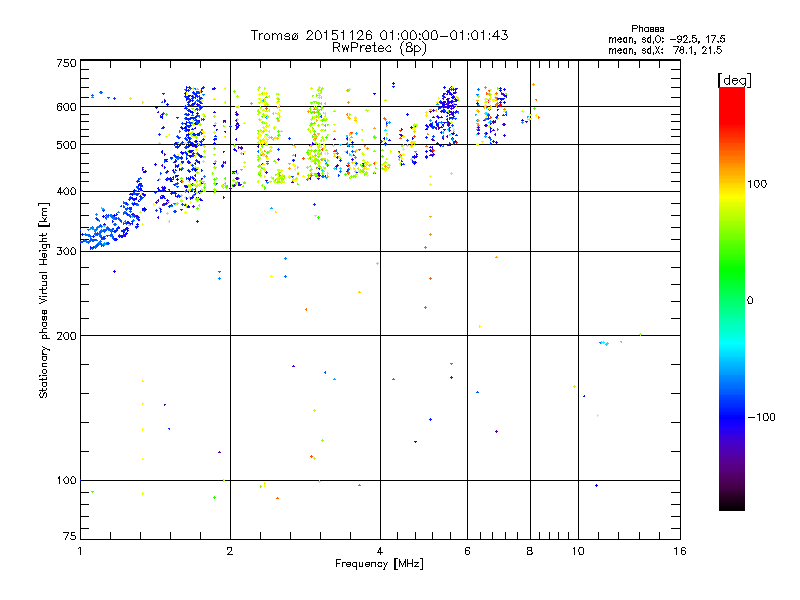Viewport: 800px width, 600px height.
Task: Select the 'mean, sd,X: 78.1, 21.5' text
Action: click(x=665, y=50)
